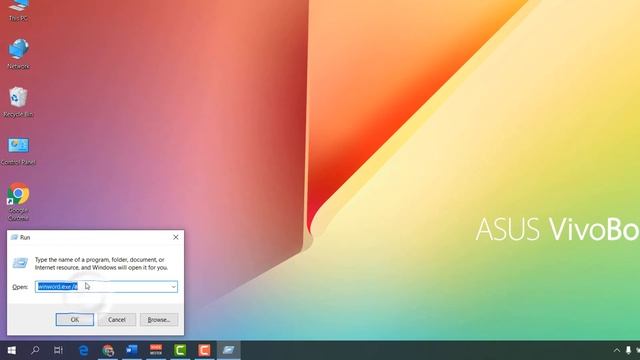
Task: Switch to Chrome on the taskbar
Action: [x=108, y=350]
